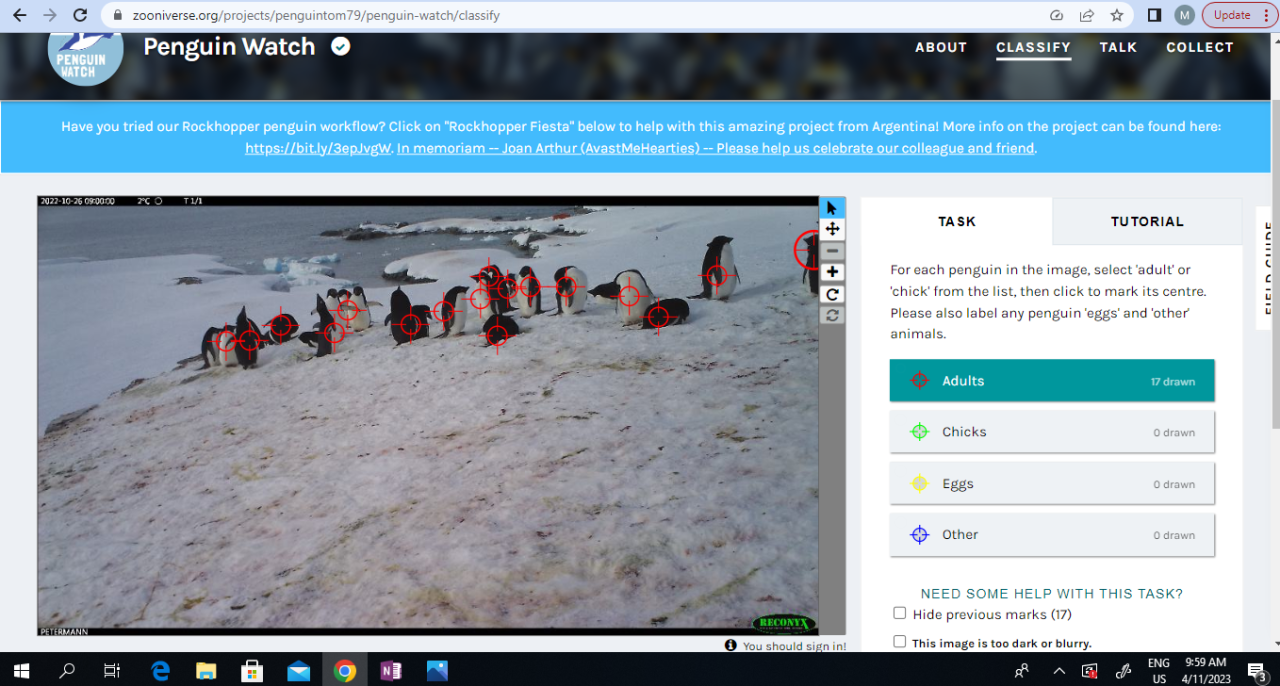Select the pointer annotate tool
Image resolution: width=1280 pixels, height=686 pixels.
pyautogui.click(x=832, y=208)
